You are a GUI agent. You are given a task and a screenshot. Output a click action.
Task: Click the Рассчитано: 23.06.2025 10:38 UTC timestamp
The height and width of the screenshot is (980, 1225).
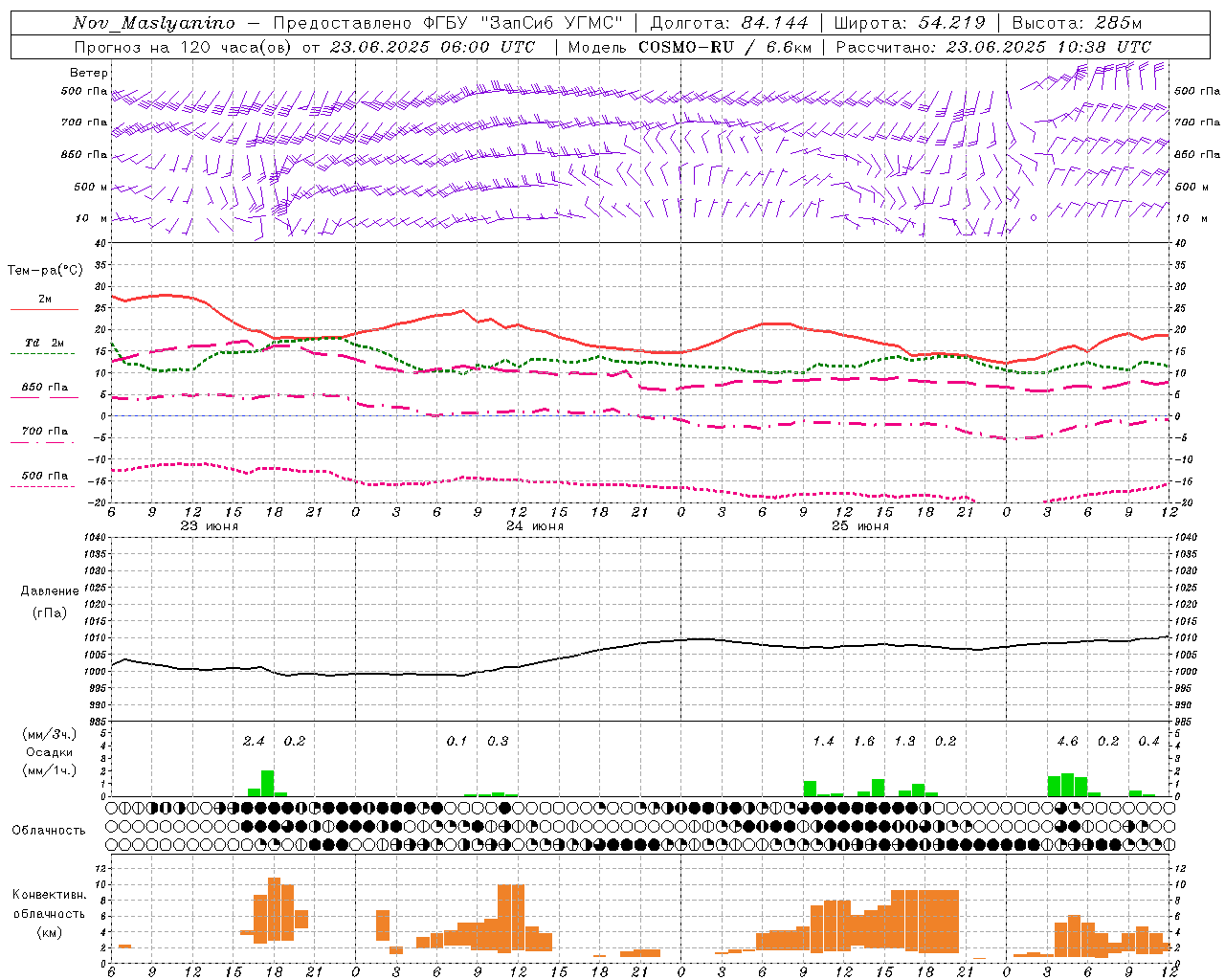pyautogui.click(x=993, y=47)
